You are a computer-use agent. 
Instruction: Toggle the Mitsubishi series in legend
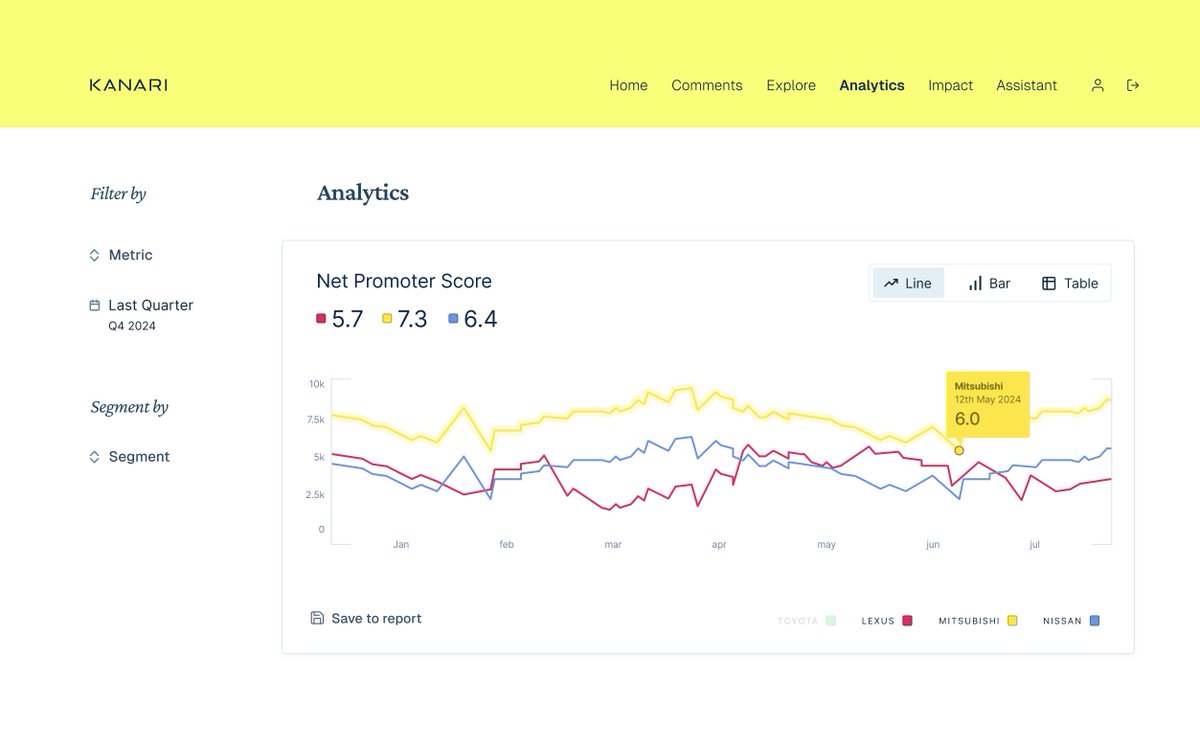(x=978, y=621)
